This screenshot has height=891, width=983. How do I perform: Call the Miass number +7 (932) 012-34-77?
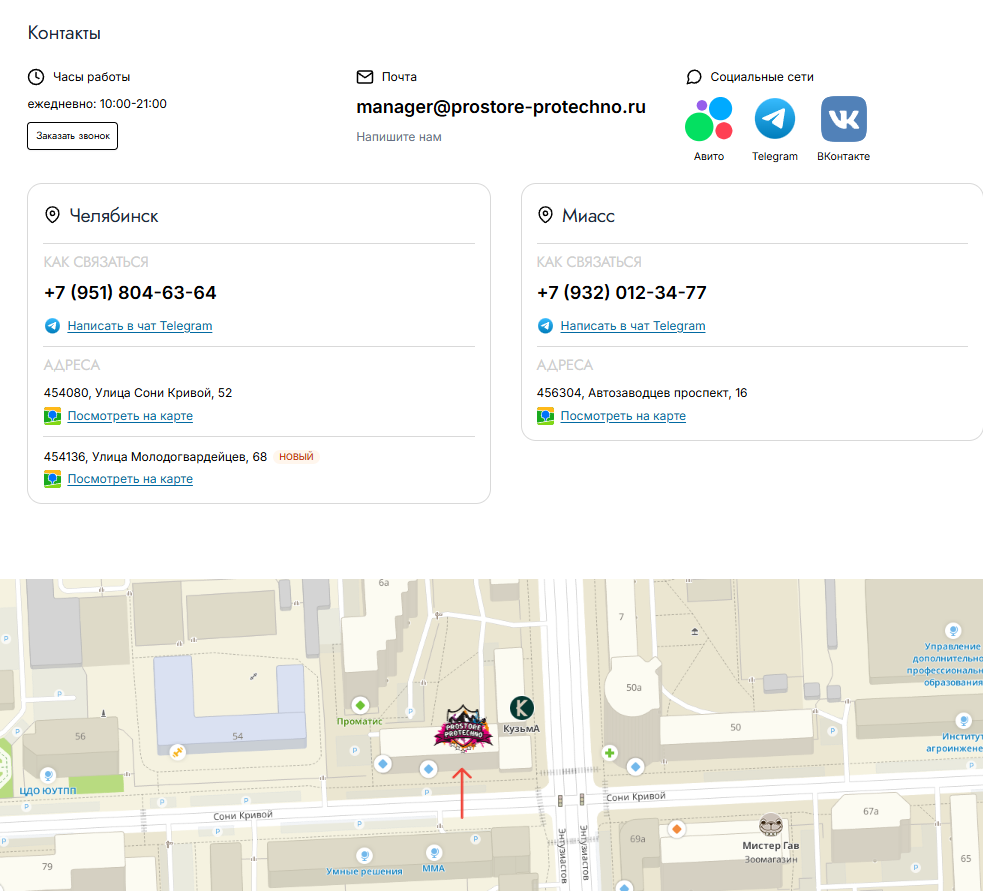pyautogui.click(x=622, y=293)
